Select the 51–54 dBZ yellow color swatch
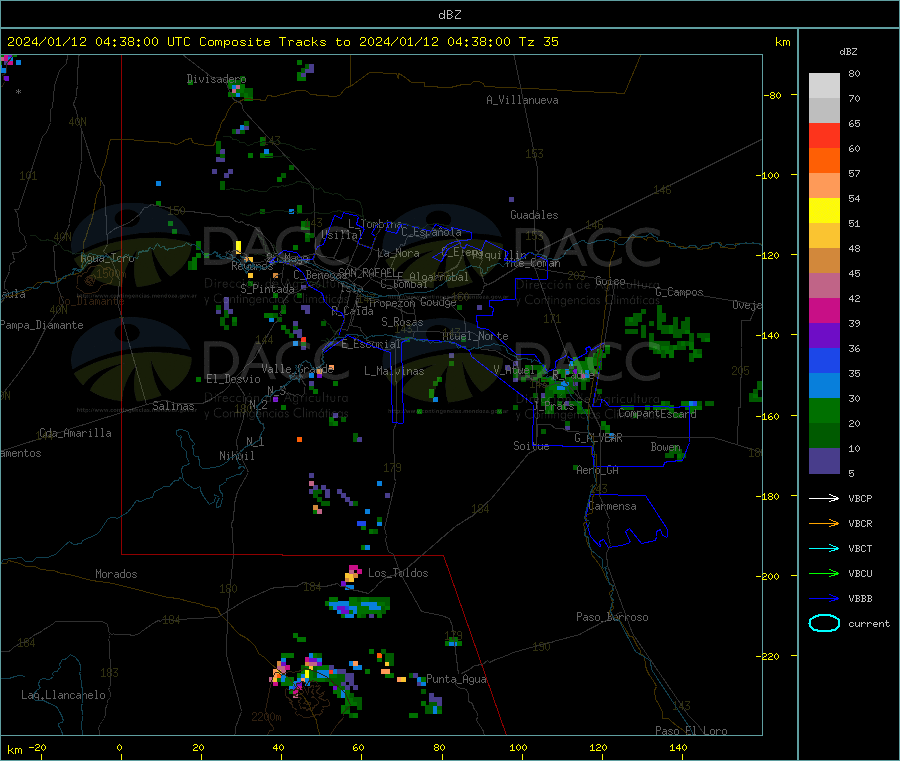The image size is (900, 761). (824, 211)
